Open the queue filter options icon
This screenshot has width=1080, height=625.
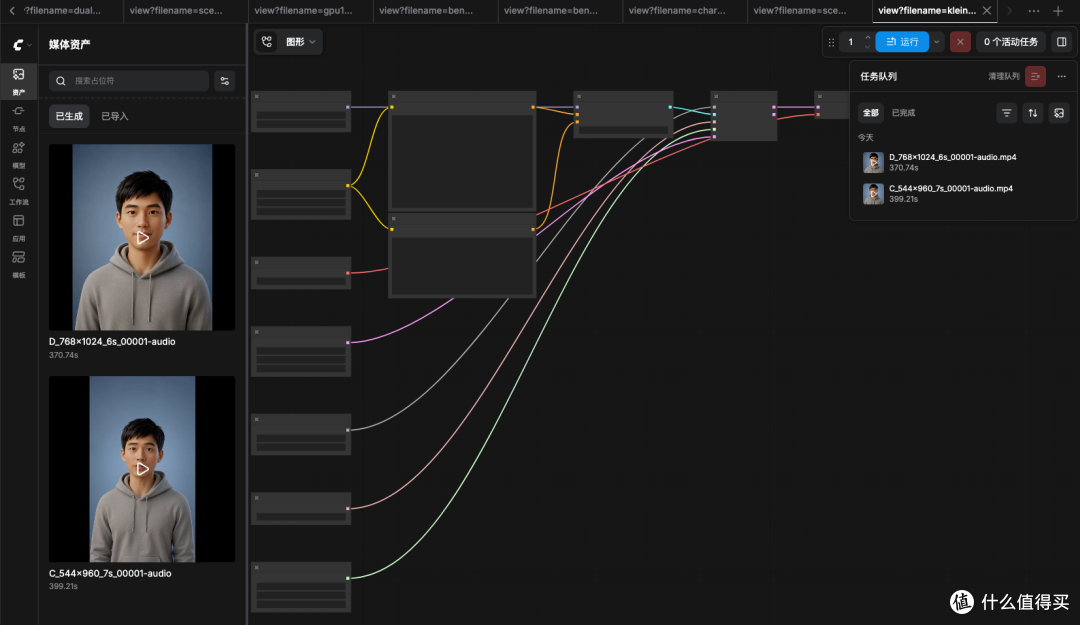1006,113
